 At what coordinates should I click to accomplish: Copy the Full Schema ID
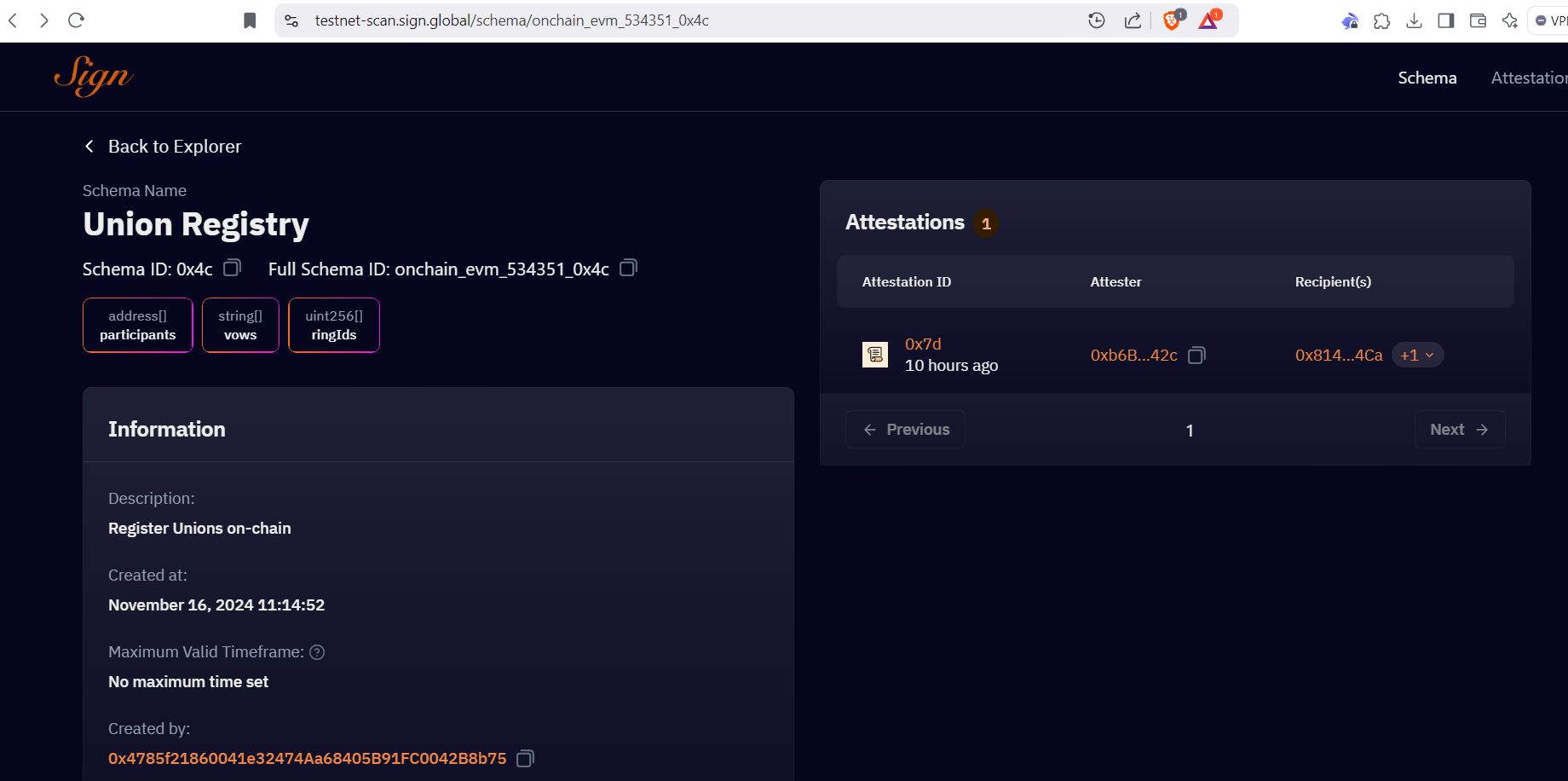tap(628, 268)
